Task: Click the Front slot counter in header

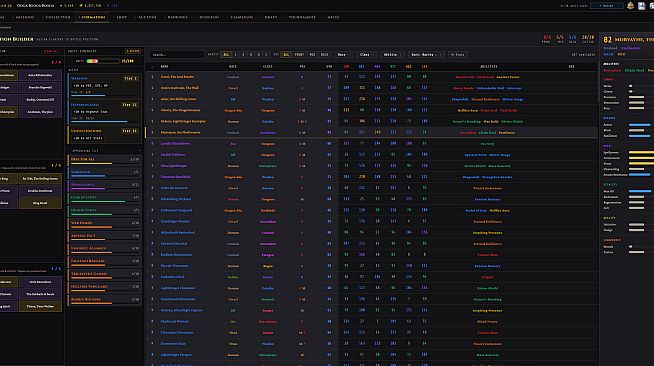Action: pyautogui.click(x=547, y=39)
